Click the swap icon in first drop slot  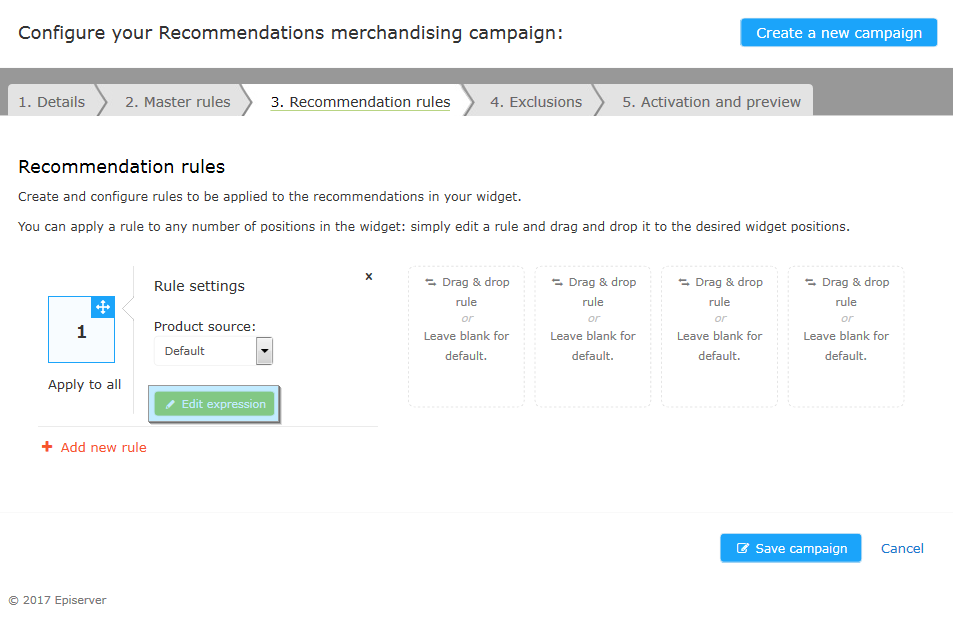pos(431,282)
